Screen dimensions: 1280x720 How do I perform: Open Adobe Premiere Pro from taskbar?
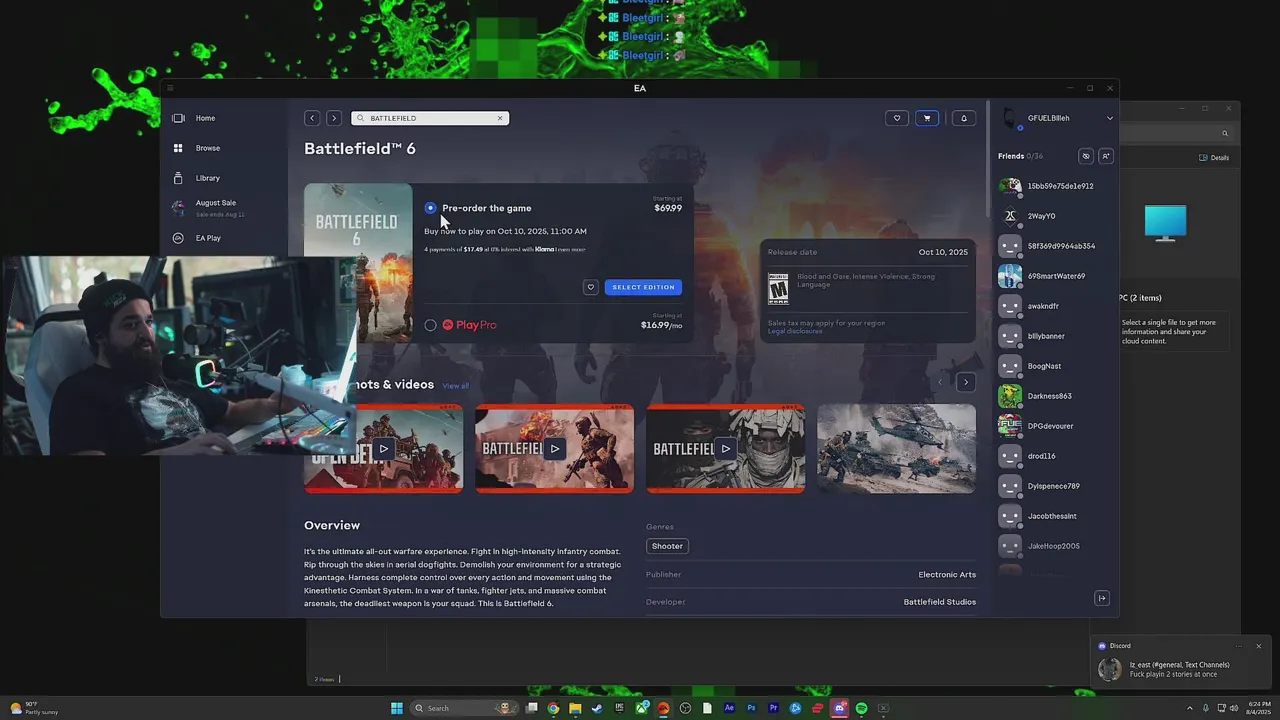[x=773, y=708]
